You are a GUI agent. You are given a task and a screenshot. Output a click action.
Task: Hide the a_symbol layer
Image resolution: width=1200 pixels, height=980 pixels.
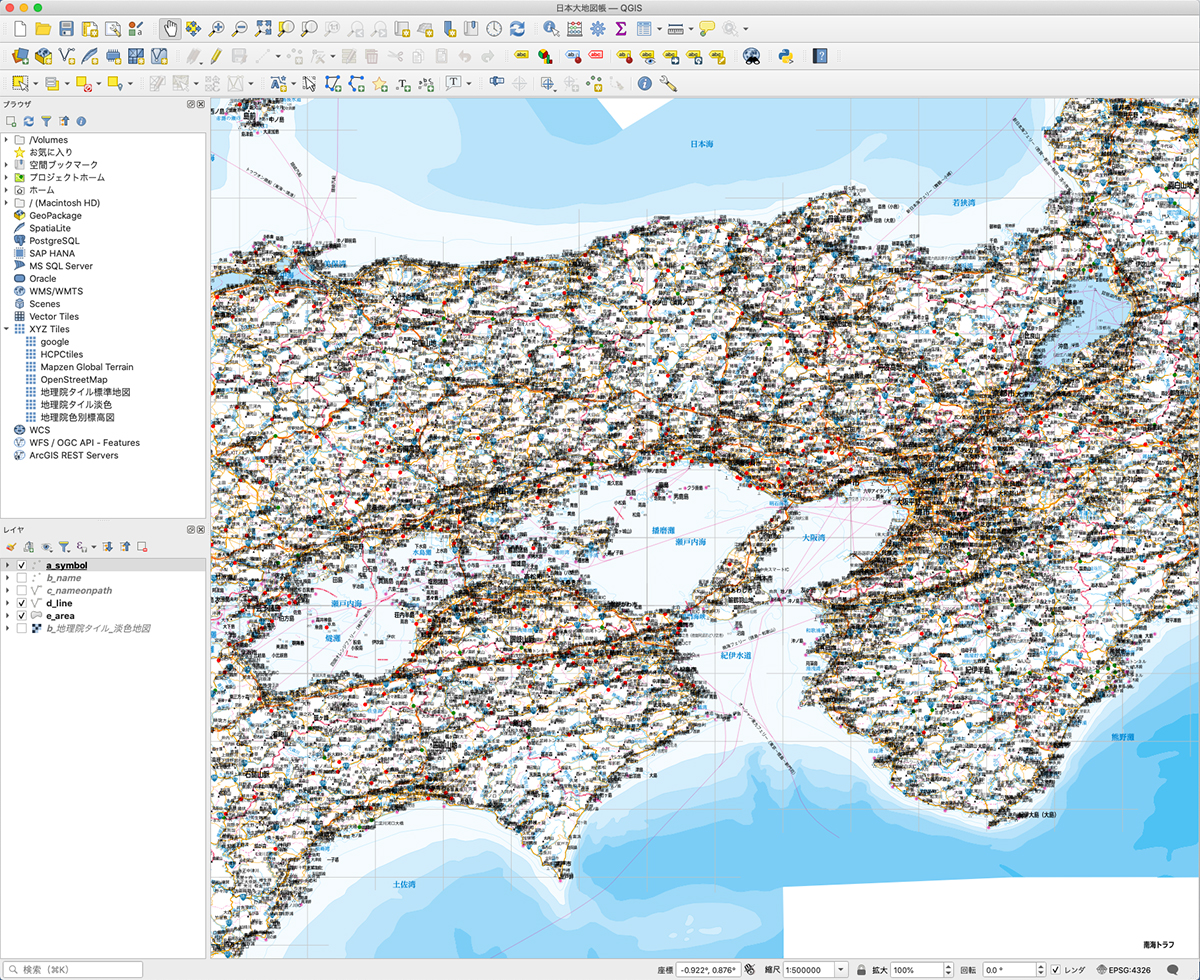coord(22,566)
